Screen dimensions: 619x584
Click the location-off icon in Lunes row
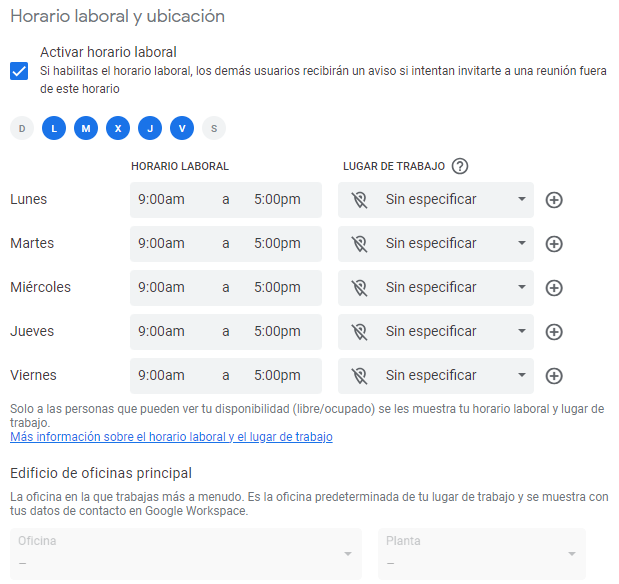pyautogui.click(x=360, y=200)
